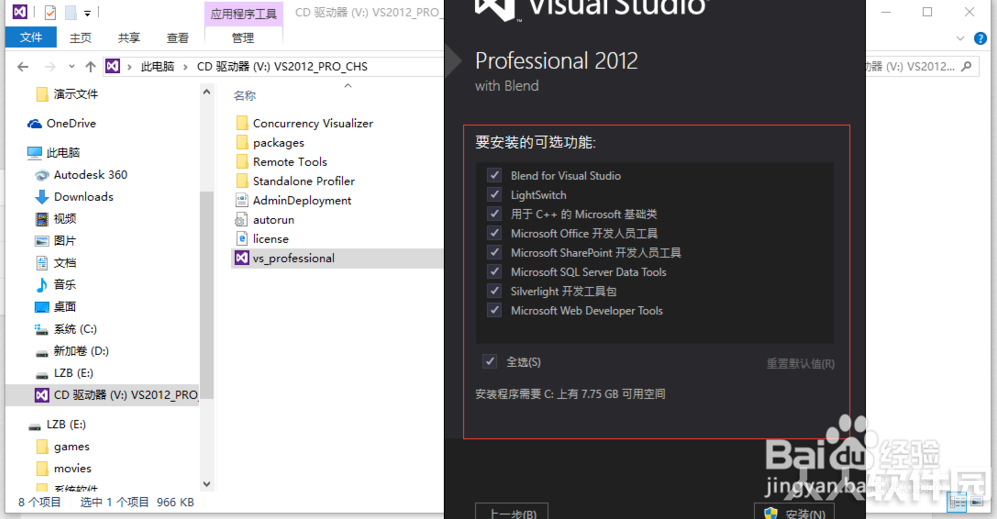Click the search magnifier icon
Screen dimensions: 997x519
click(967, 66)
